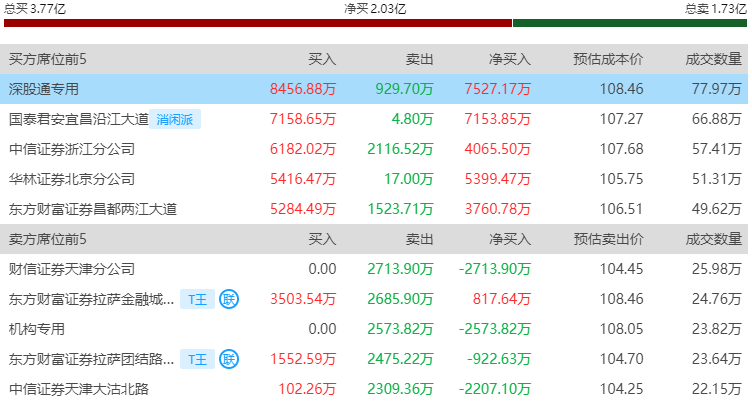Open 东方财富证券昌都两江大道 seat
The image size is (752, 405).
coord(93,209)
